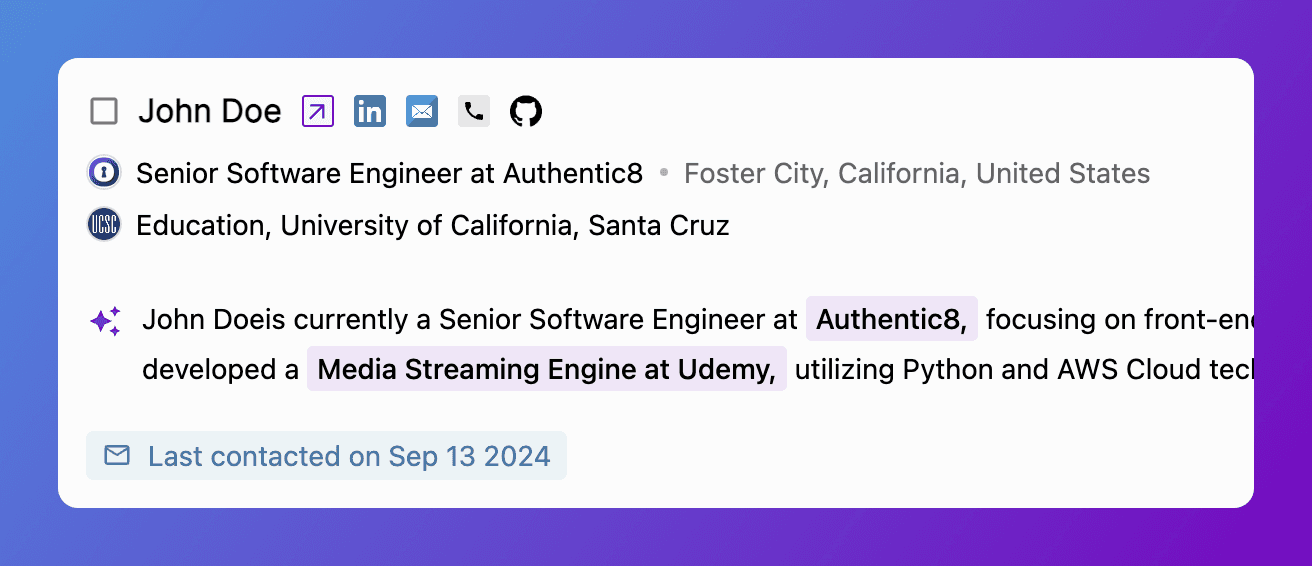
Task: Click the UC Santa Cruz logo
Action: pos(104,225)
